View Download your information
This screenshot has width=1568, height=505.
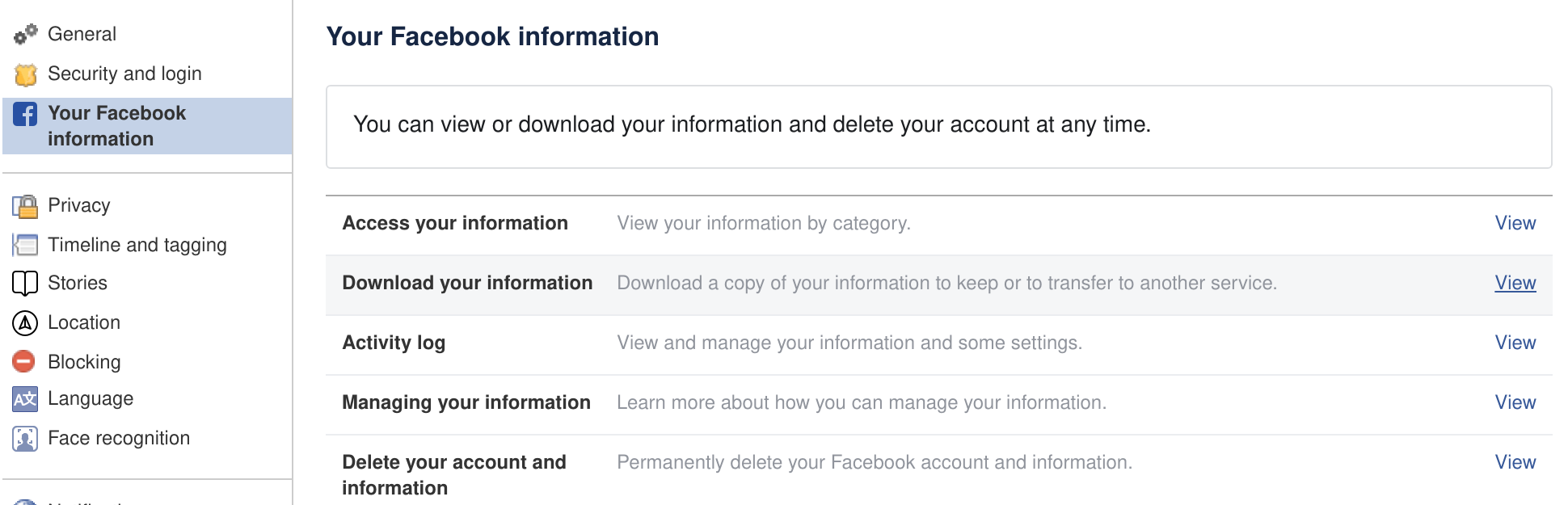tap(1515, 283)
